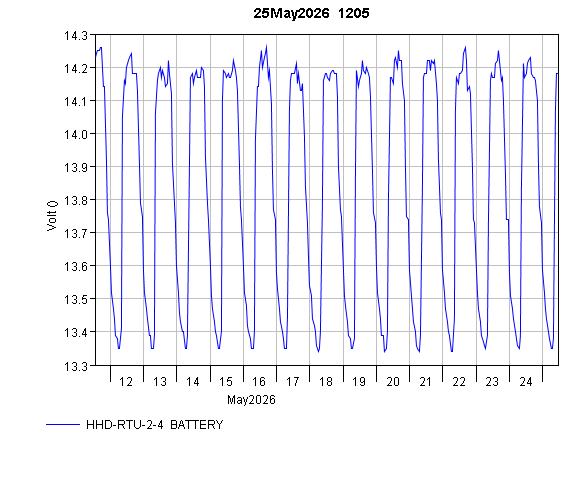Select the HHD-RTU-2-4 BATTERY legend label
The height and width of the screenshot is (488, 584).
155,425
